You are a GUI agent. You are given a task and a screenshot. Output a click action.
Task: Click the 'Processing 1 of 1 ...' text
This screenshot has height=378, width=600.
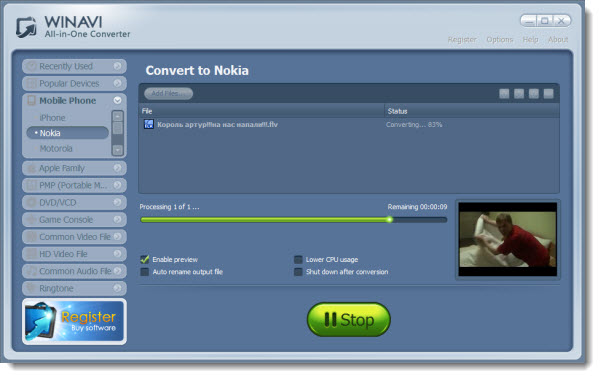(169, 207)
